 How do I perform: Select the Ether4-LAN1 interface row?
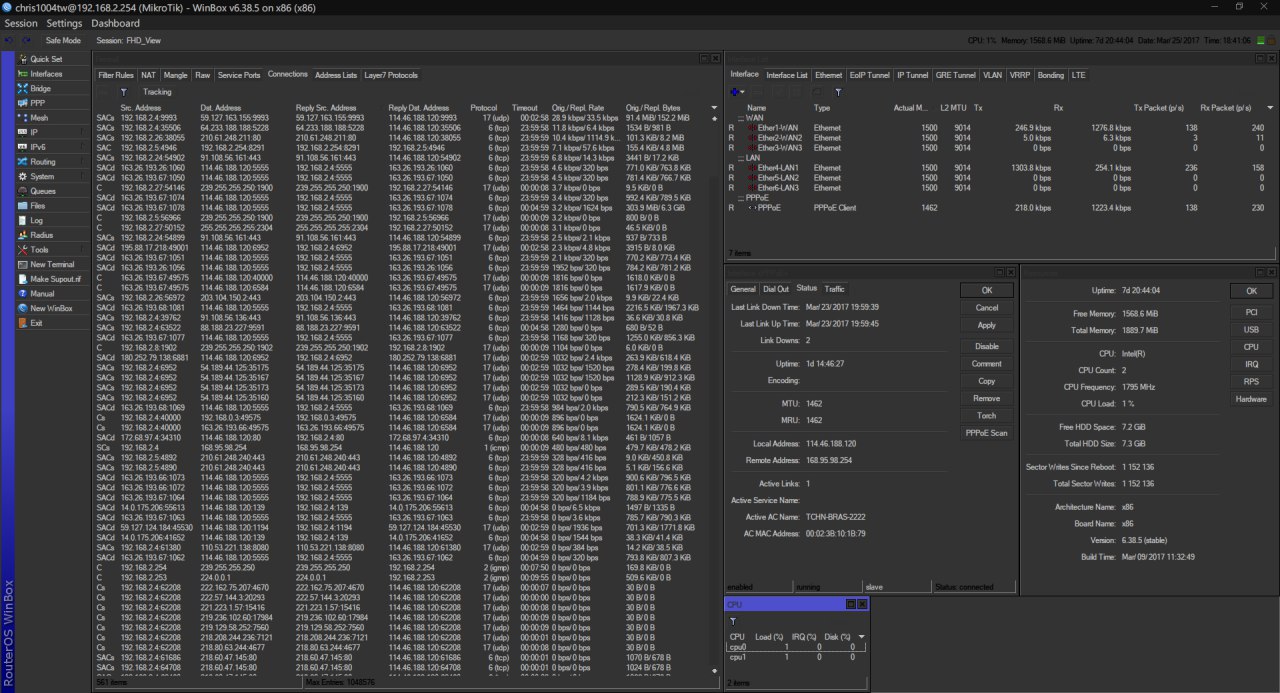pyautogui.click(x=1000, y=168)
